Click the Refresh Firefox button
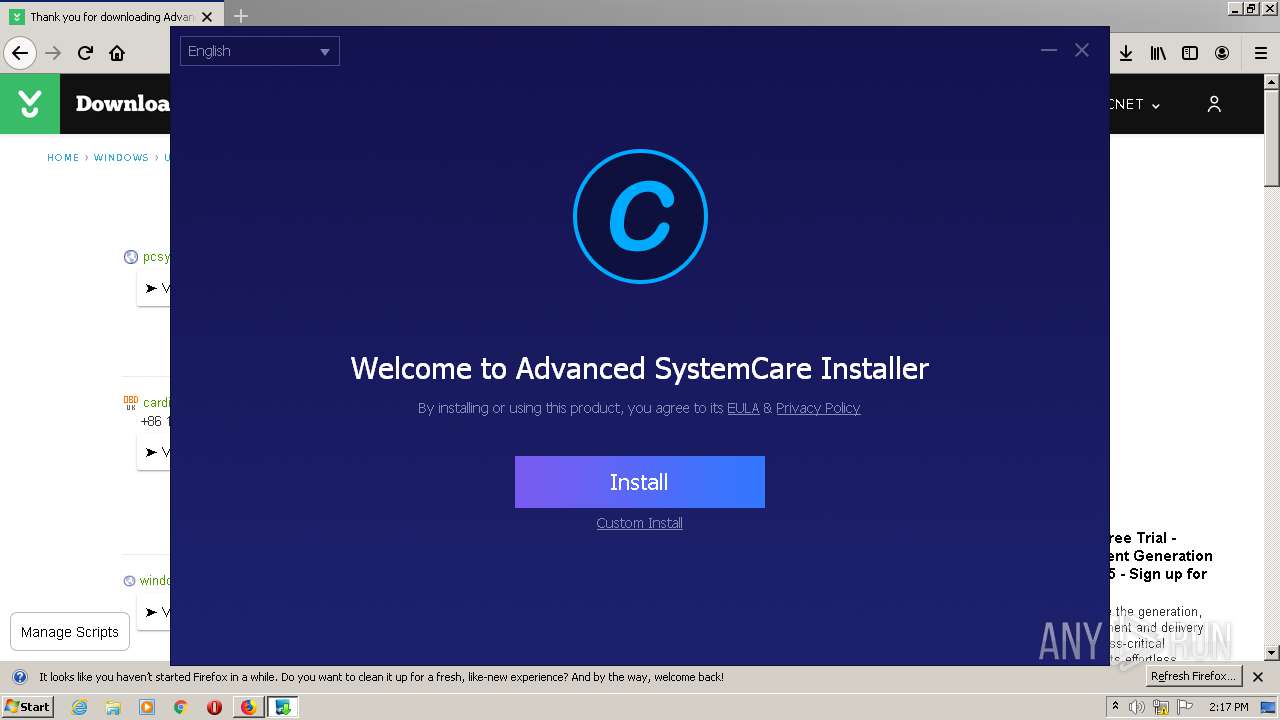The height and width of the screenshot is (720, 1280). [1192, 677]
